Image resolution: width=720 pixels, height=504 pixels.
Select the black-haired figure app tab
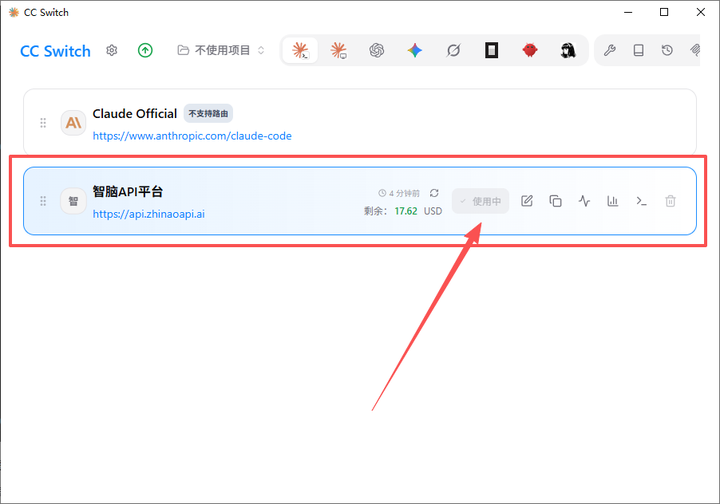568,50
